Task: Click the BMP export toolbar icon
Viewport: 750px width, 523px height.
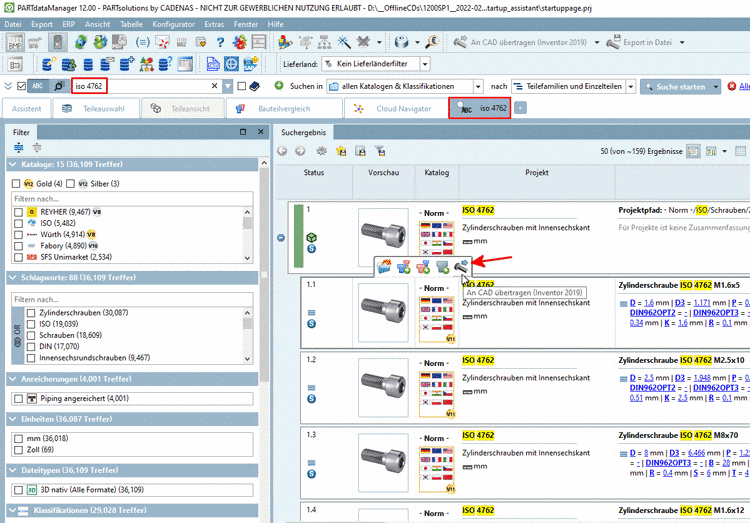Action: click(x=15, y=43)
